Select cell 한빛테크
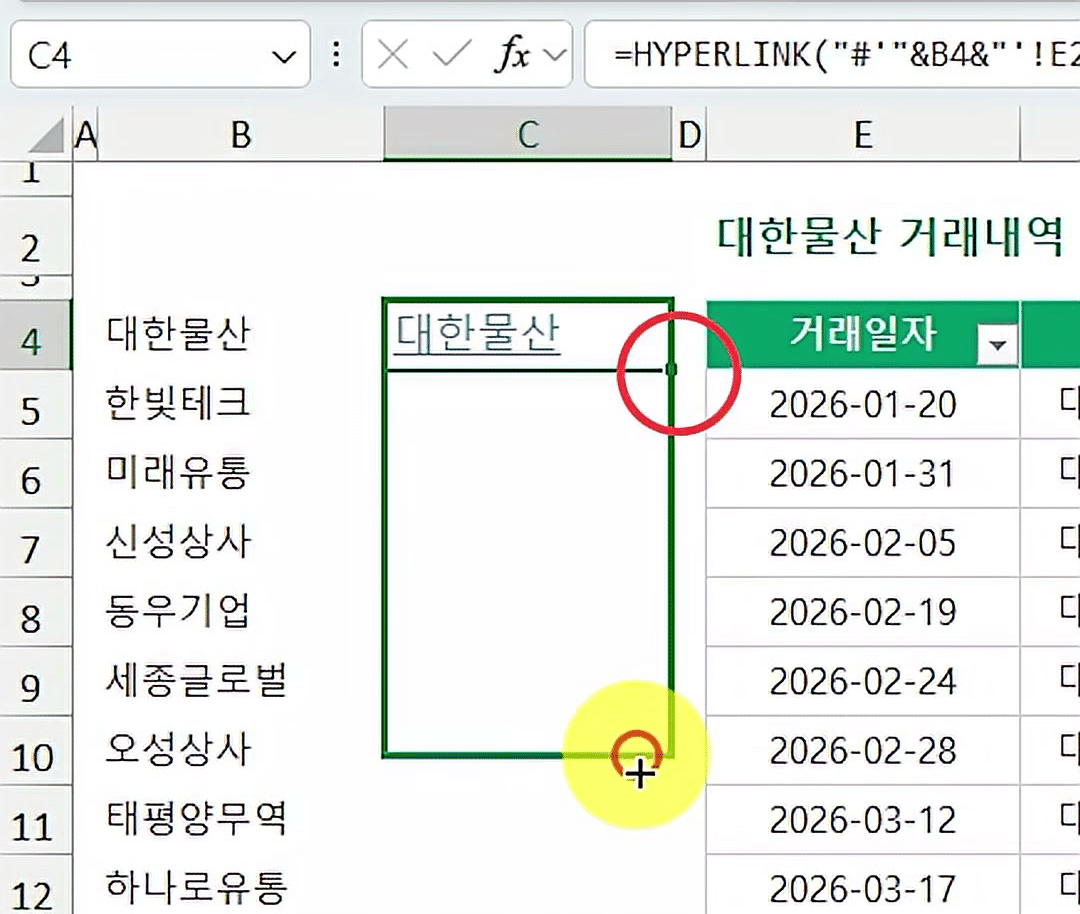Viewport: 1080px width, 914px height. 240,404
